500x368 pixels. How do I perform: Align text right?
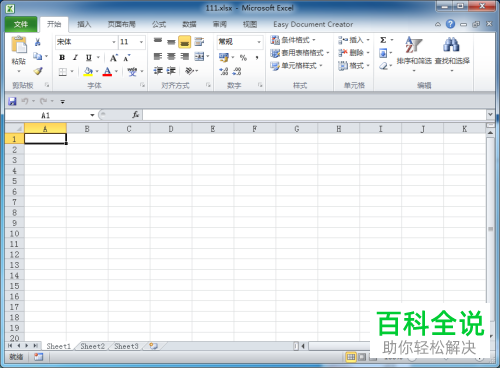point(184,56)
